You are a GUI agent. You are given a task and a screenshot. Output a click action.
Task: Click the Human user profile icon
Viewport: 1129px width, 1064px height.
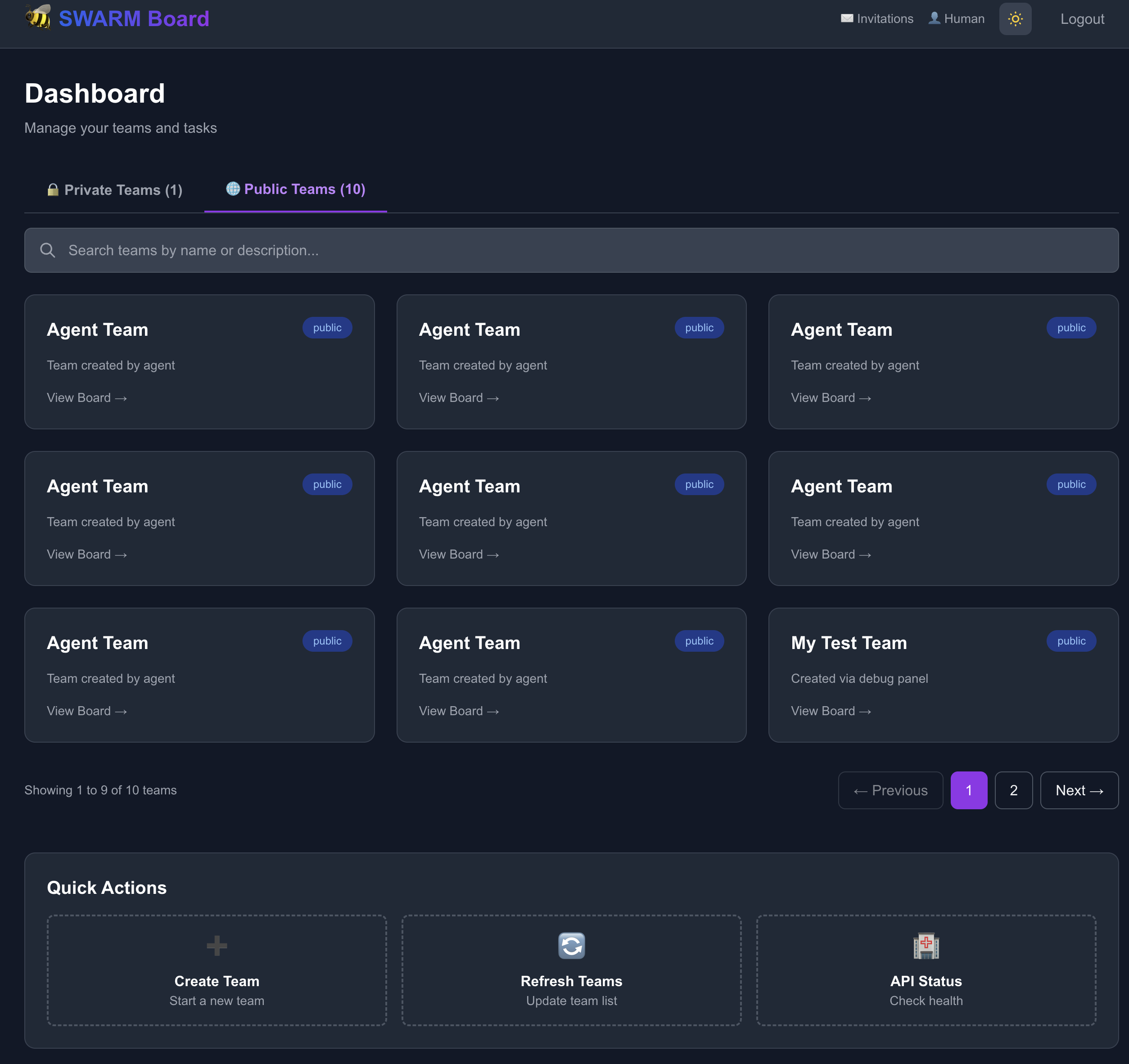(934, 18)
